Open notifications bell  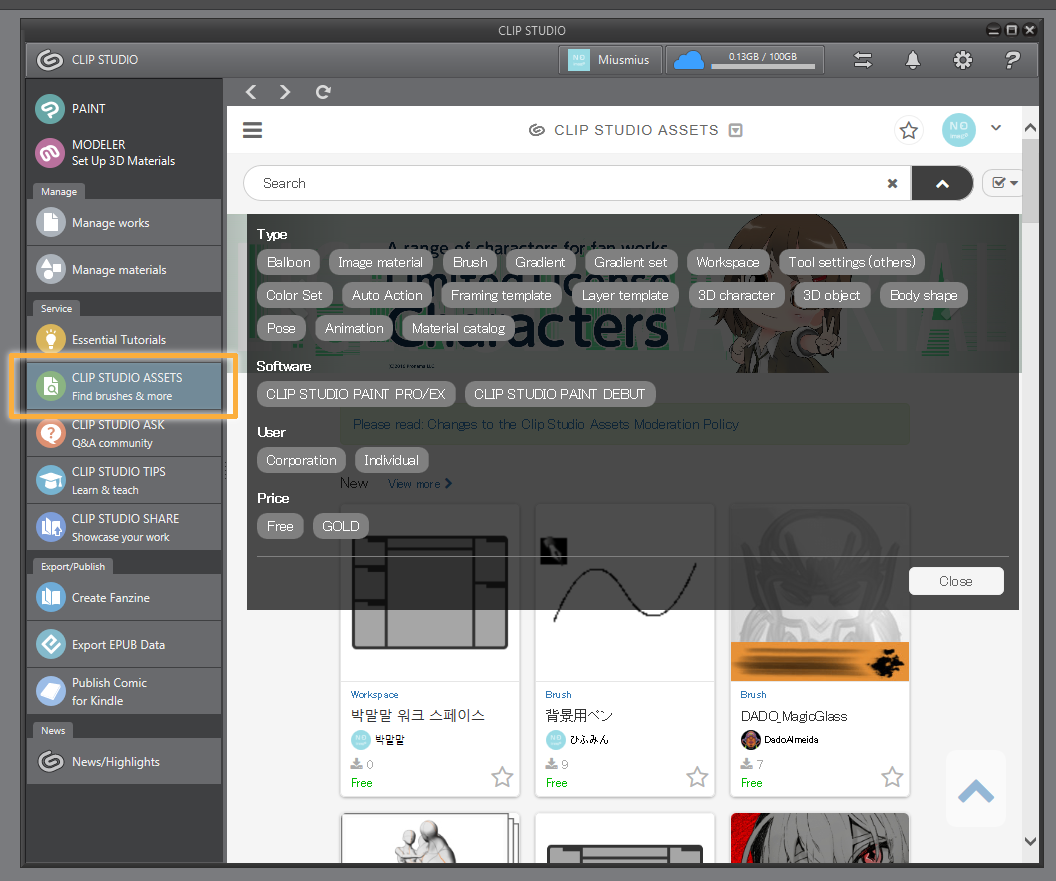pyautogui.click(x=913, y=60)
